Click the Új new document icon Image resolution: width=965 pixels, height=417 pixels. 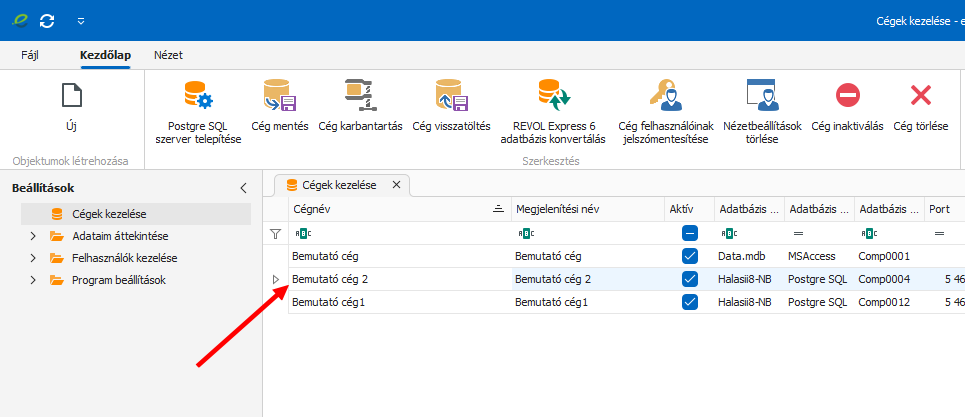pyautogui.click(x=72, y=97)
